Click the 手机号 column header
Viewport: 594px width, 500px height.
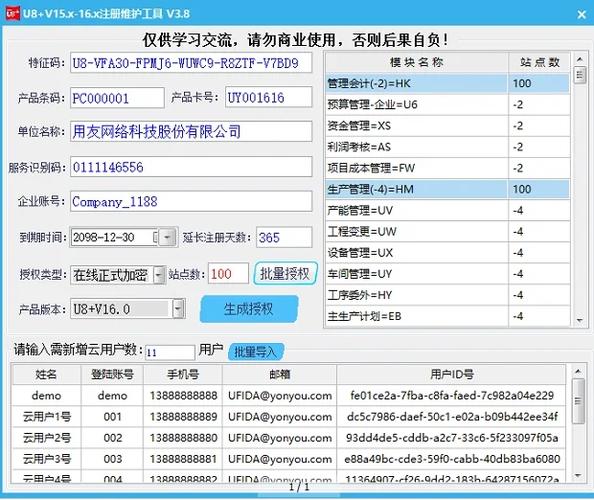[x=183, y=374]
